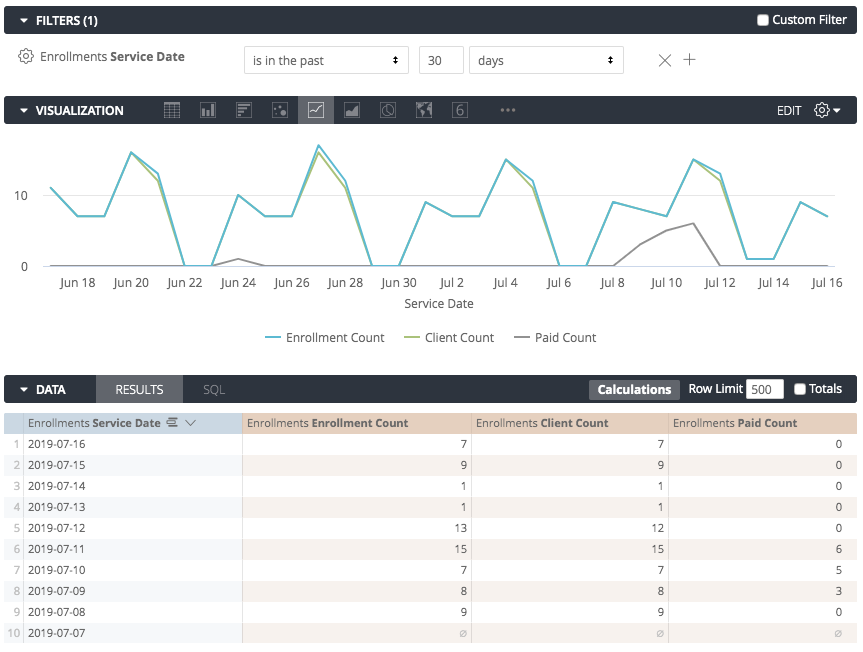Open the 'days' unit dropdown

545,61
